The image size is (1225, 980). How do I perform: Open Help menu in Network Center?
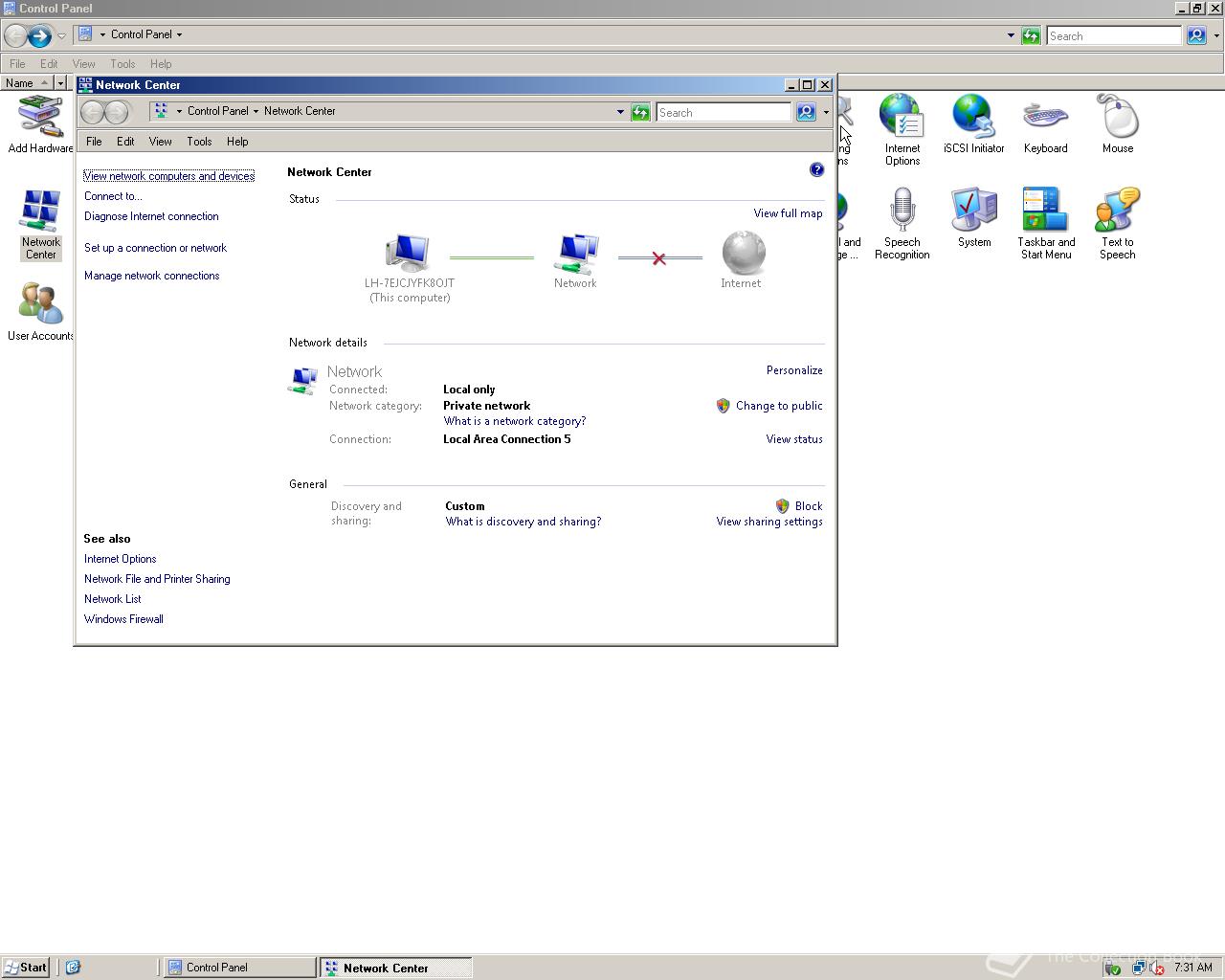pyautogui.click(x=237, y=141)
